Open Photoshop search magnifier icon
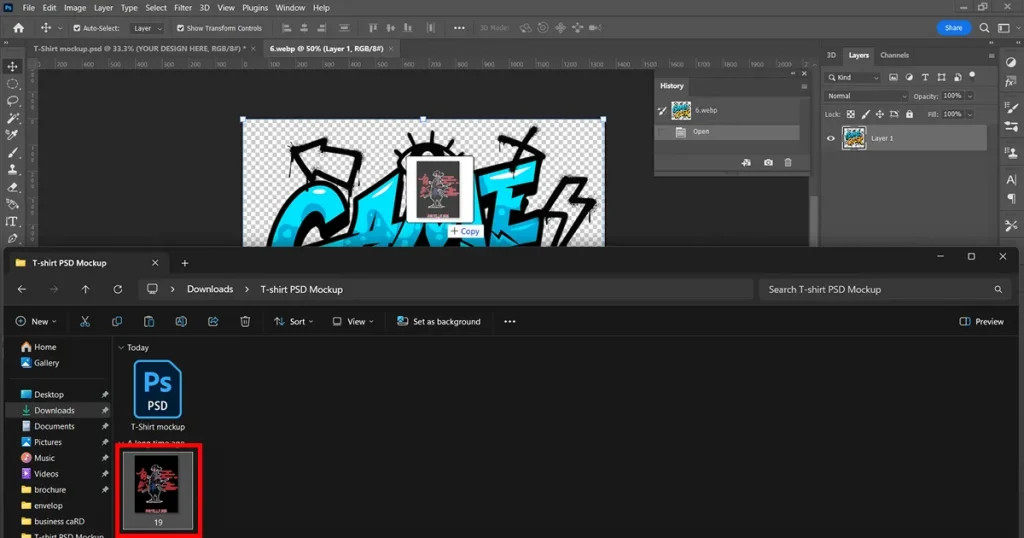 click(984, 28)
